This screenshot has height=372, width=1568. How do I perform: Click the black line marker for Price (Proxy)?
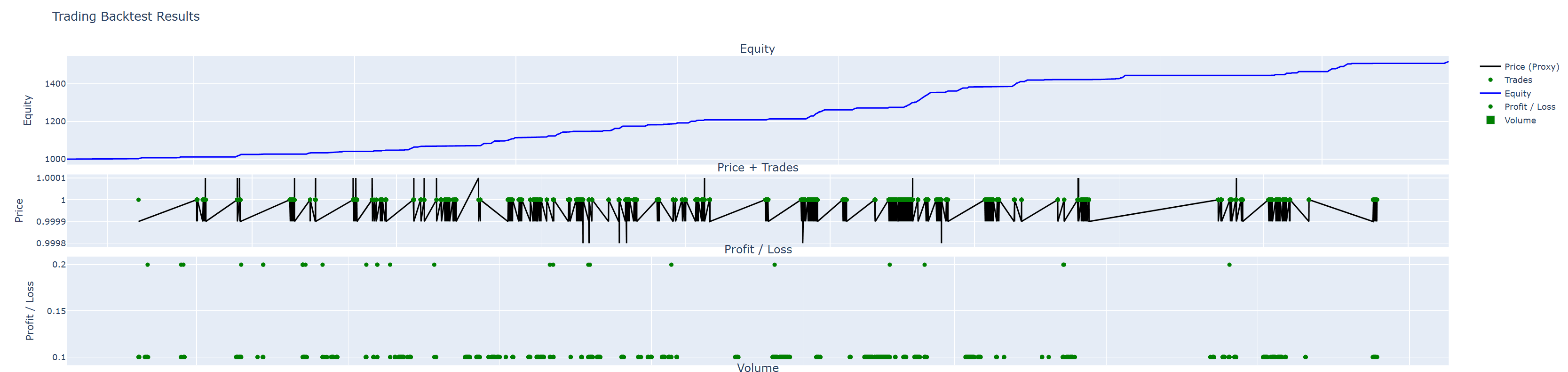[x=1490, y=66]
